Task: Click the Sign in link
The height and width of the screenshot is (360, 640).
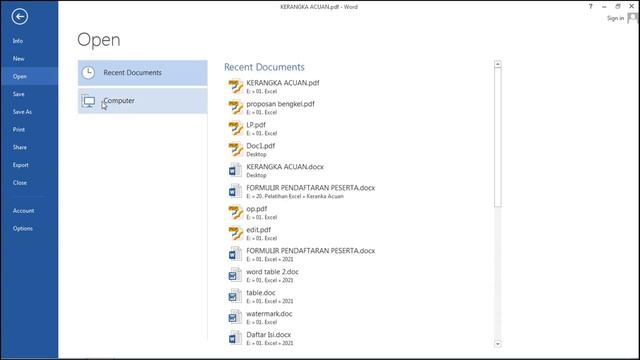Action: 615,18
